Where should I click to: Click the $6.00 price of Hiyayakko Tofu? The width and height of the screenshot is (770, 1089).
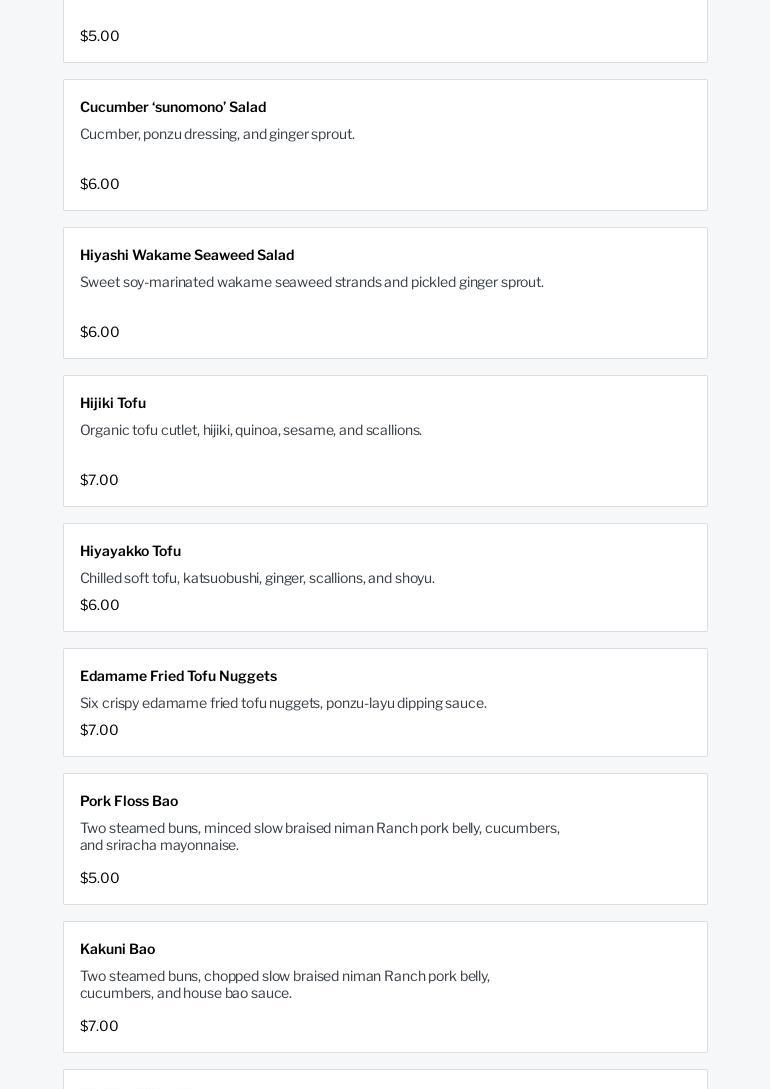[x=99, y=605]
